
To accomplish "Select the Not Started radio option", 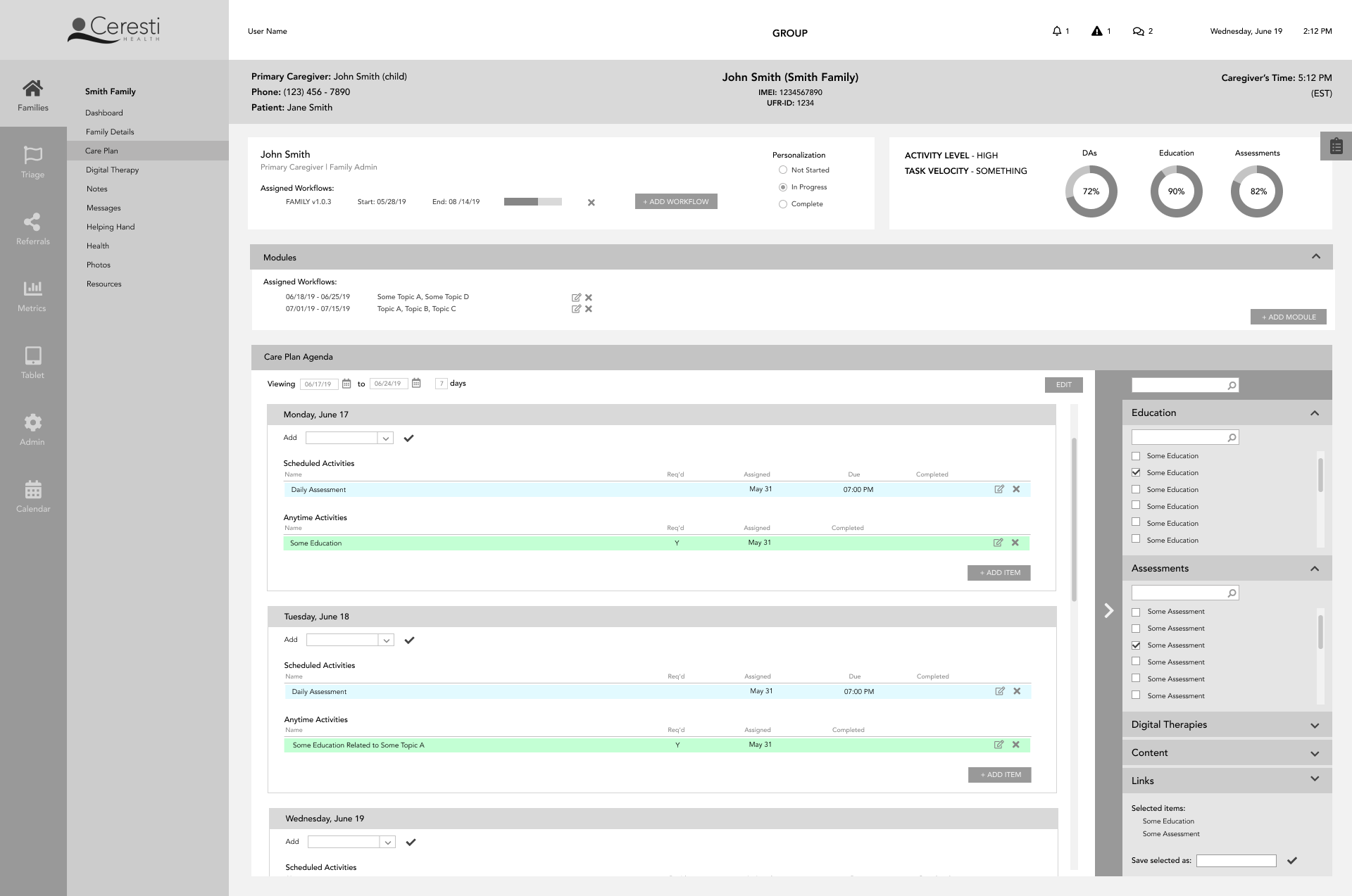I will click(x=782, y=170).
